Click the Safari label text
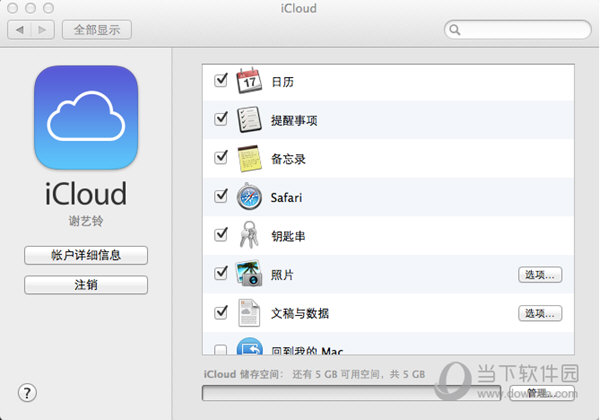 286,198
